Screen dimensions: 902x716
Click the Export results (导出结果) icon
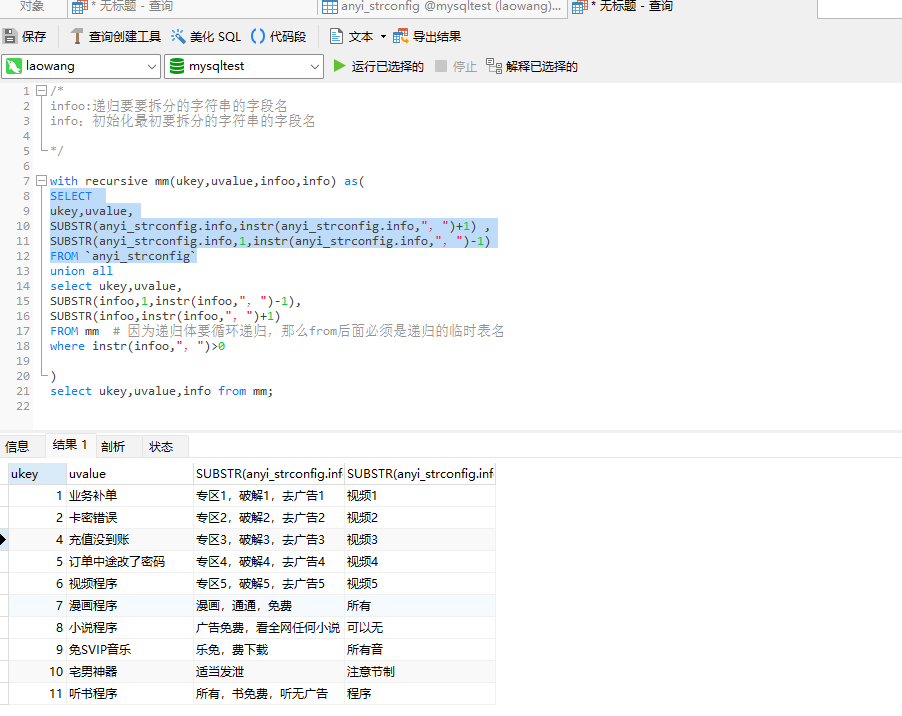[400, 37]
